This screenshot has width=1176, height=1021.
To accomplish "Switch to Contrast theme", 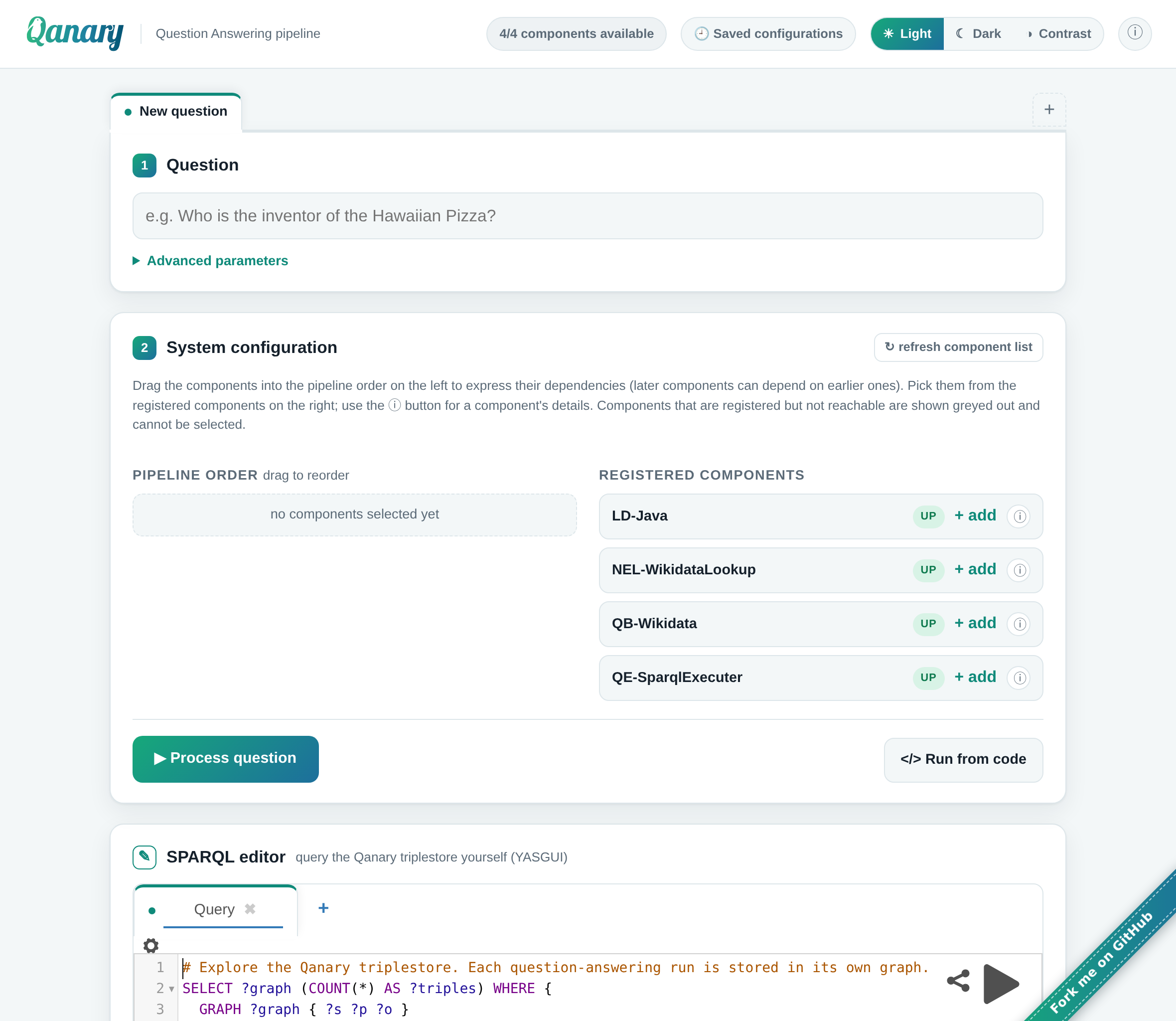I will 1059,33.
